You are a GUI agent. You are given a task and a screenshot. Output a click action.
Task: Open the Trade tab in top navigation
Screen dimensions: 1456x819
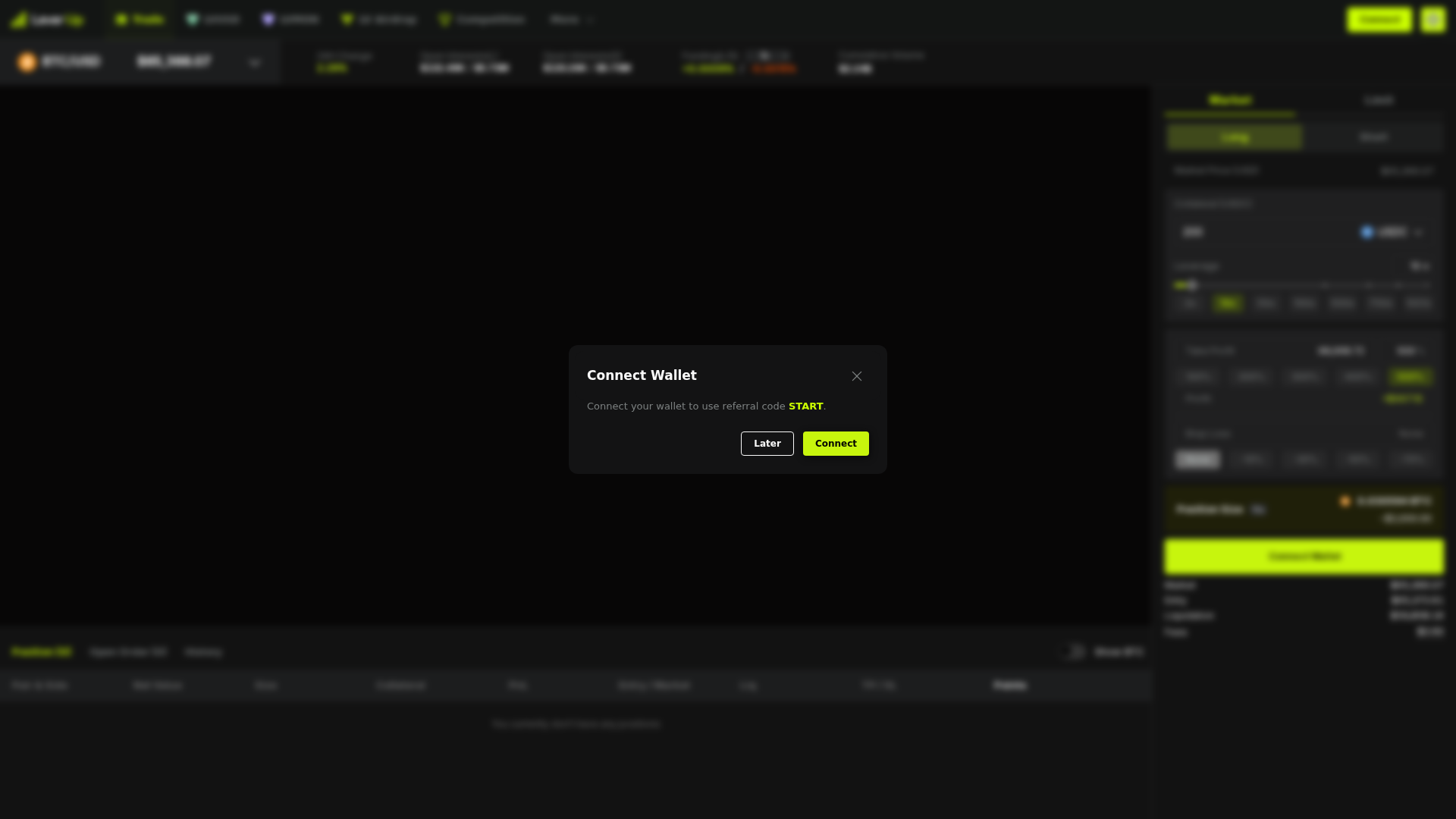pos(140,19)
